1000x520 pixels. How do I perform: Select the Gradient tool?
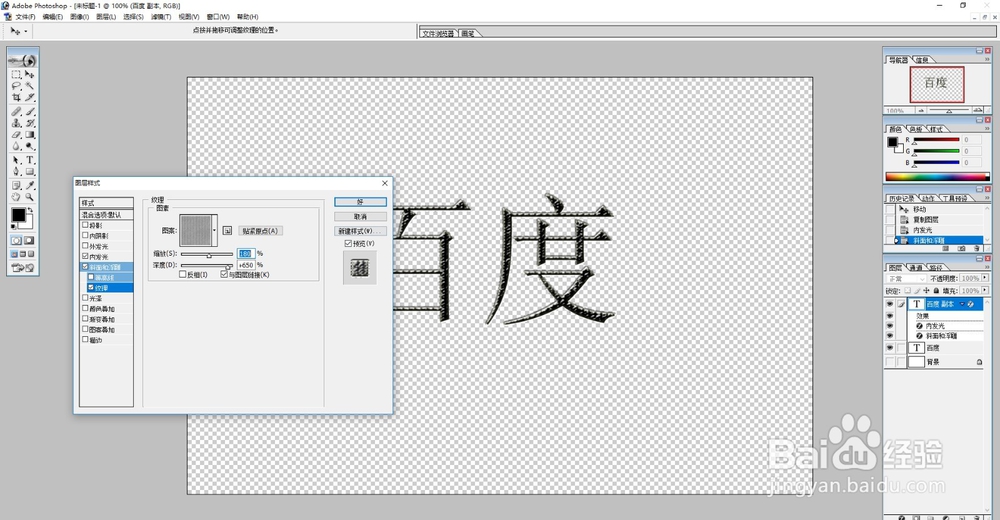pos(29,135)
